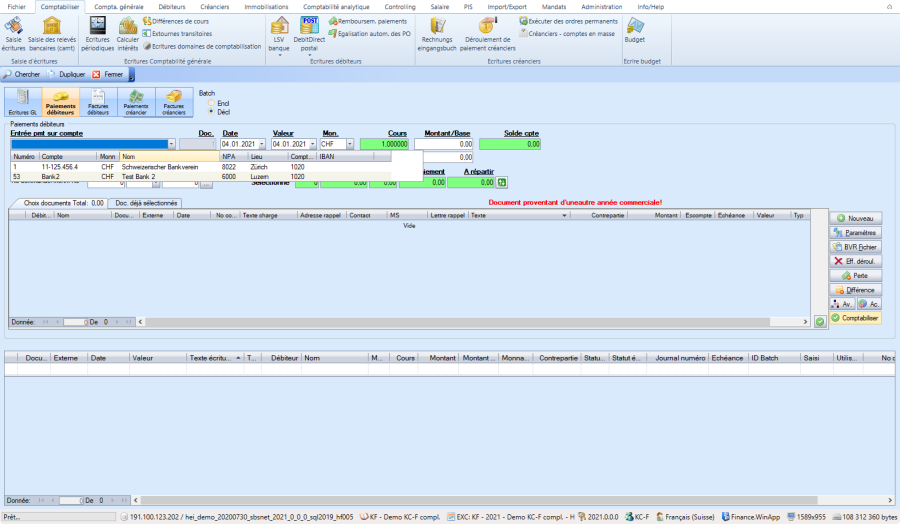Open Ecritures périodiques tool

click(98, 30)
